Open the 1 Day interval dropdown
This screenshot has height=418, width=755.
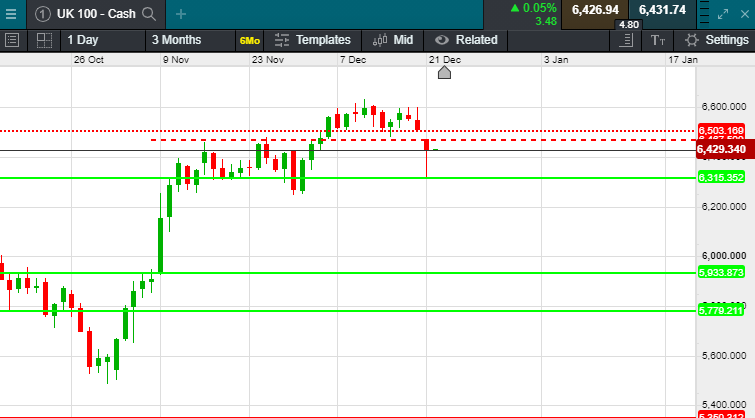103,40
